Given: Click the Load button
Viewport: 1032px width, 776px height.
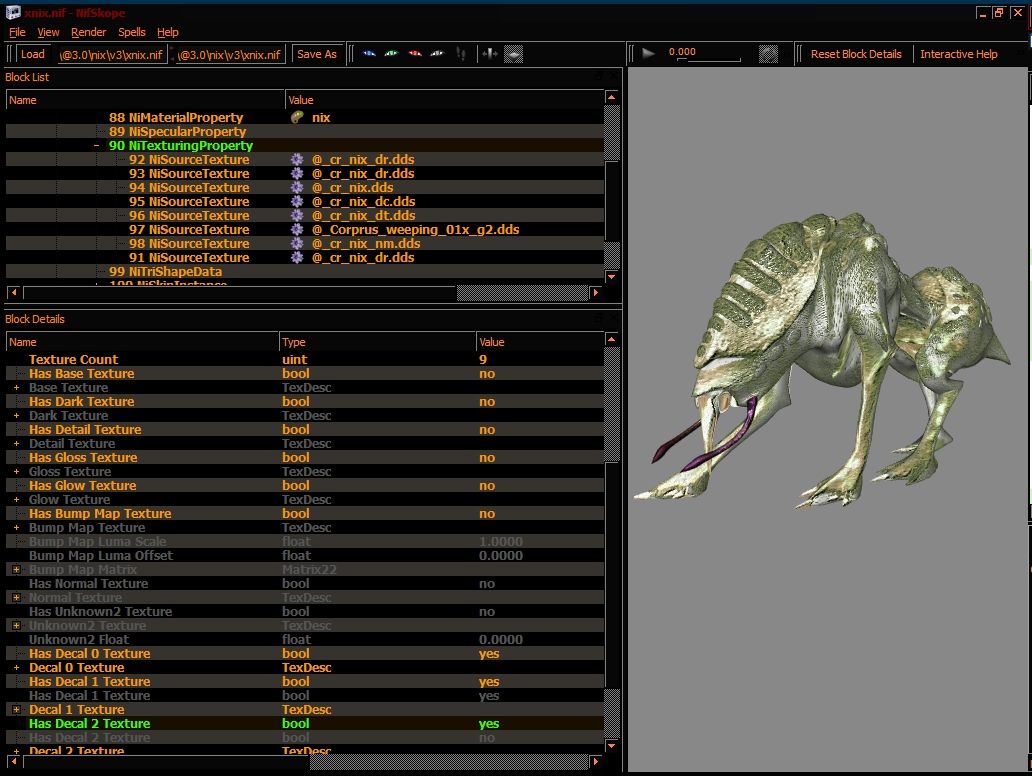Looking at the screenshot, I should [x=32, y=54].
